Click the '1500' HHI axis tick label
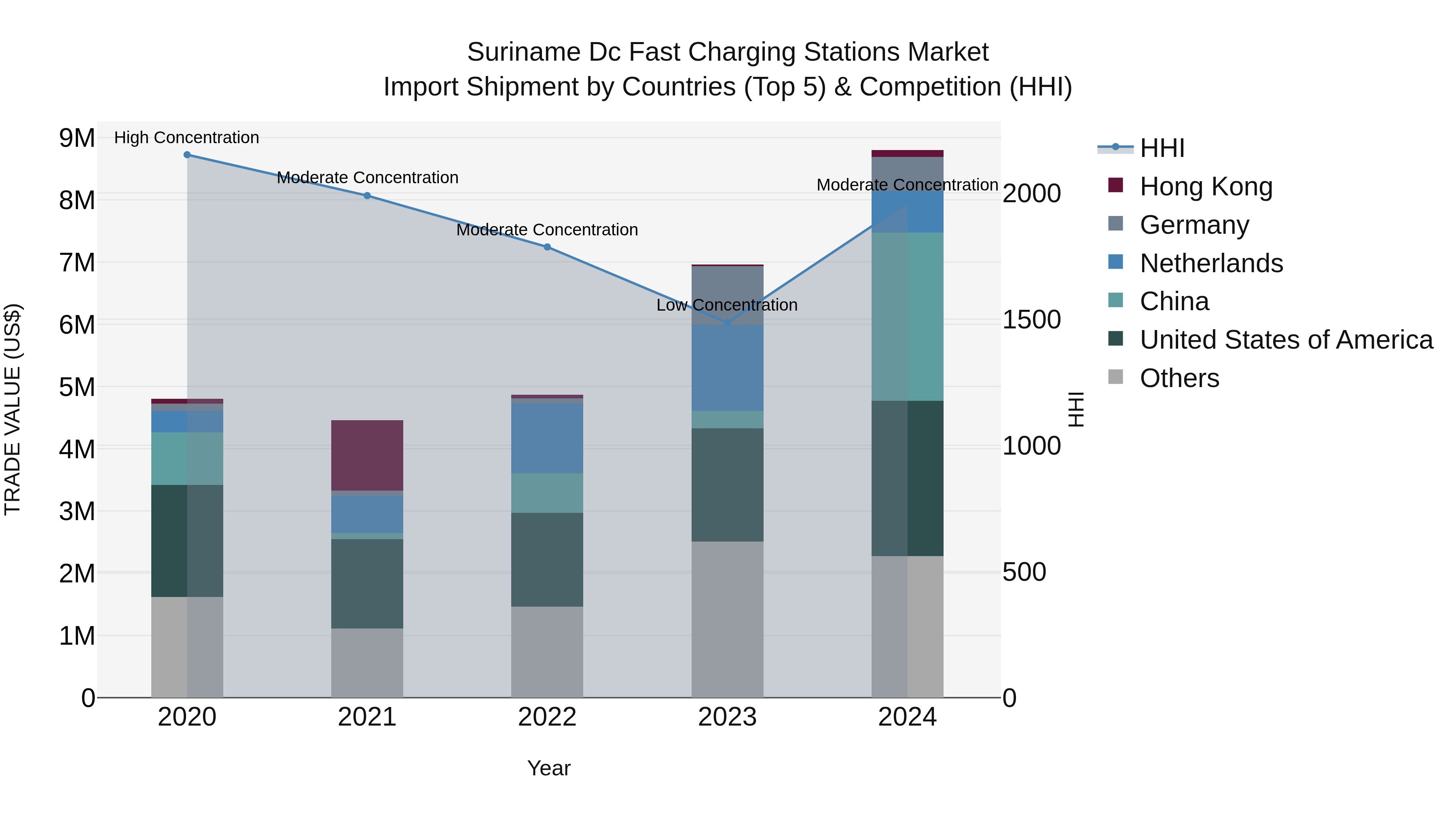This screenshot has height=819, width=1456. pyautogui.click(x=1032, y=320)
